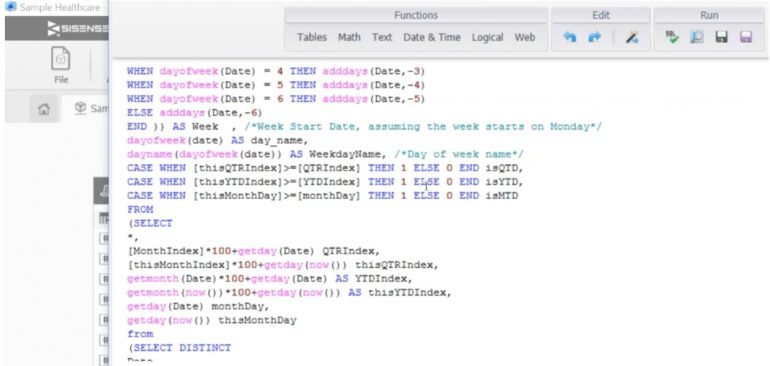Click the Sisense logo header
Viewport: 770px width, 366px height.
coord(78,29)
